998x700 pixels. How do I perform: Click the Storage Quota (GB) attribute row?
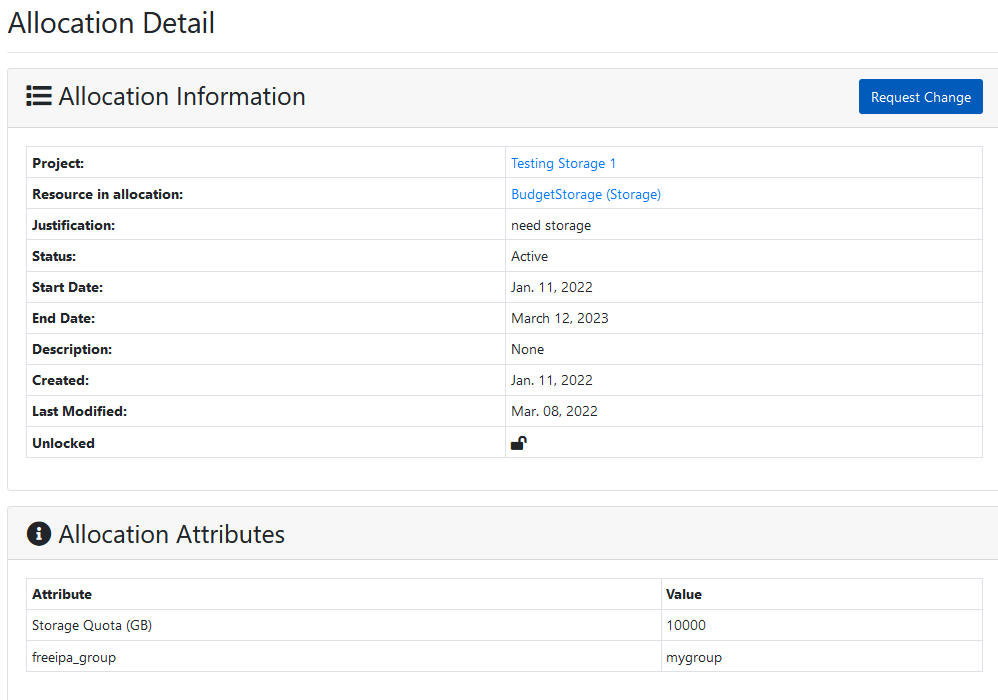[x=504, y=626]
